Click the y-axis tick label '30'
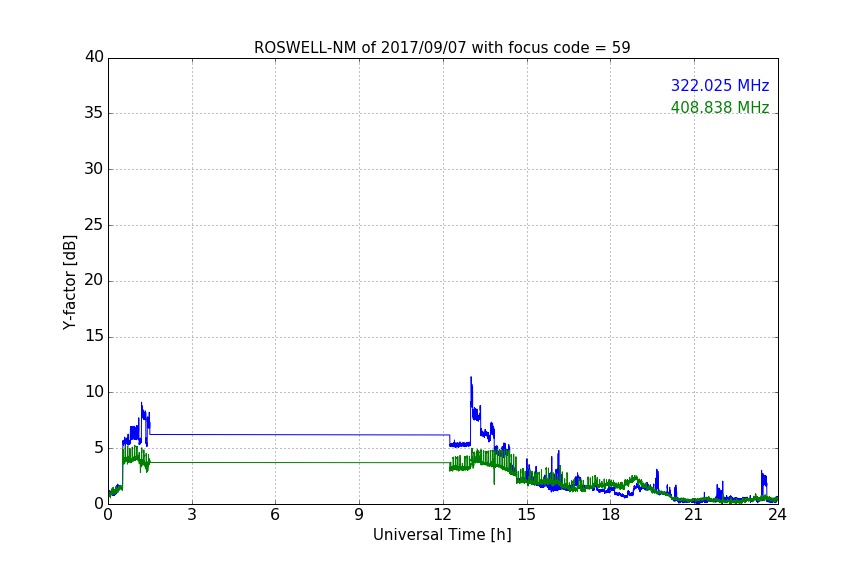 tap(94, 169)
